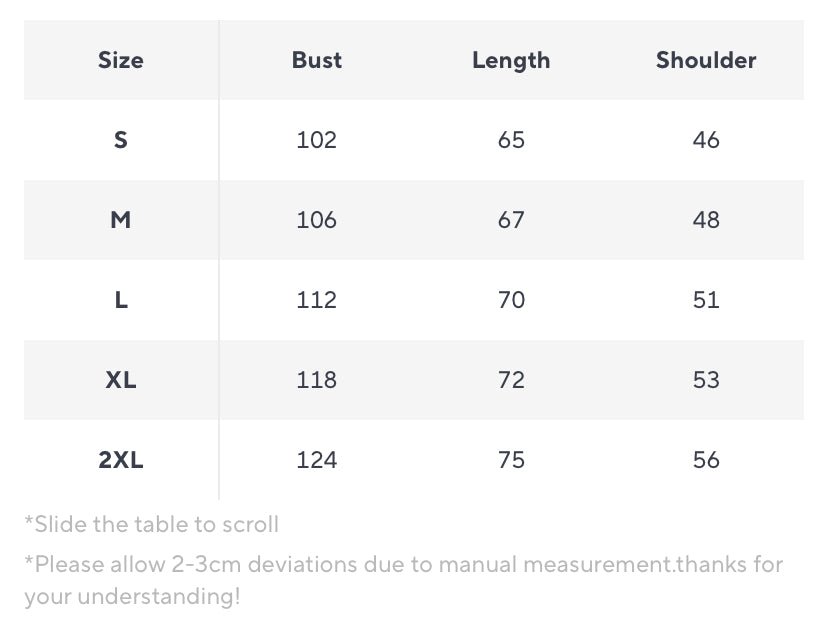This screenshot has width=828, height=630.
Task: Click bust value 102 for size S
Action: (x=316, y=140)
